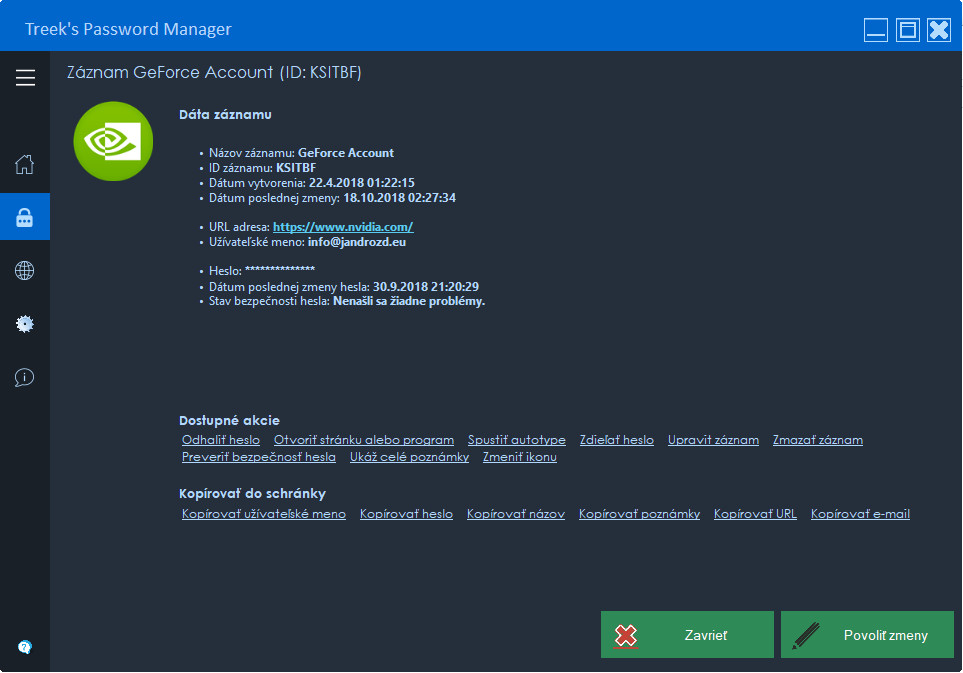963x673 pixels.
Task: Click the Zavrieť button
Action: (x=687, y=634)
